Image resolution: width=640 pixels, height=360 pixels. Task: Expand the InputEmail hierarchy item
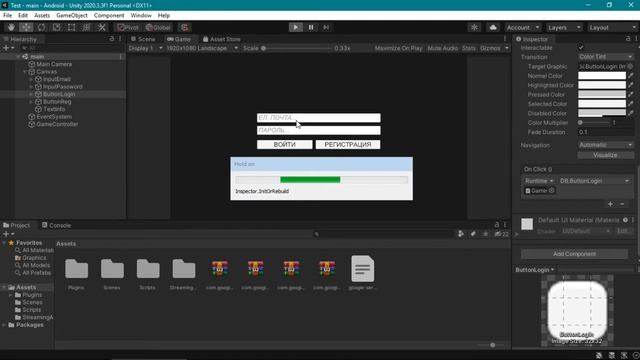click(x=31, y=79)
